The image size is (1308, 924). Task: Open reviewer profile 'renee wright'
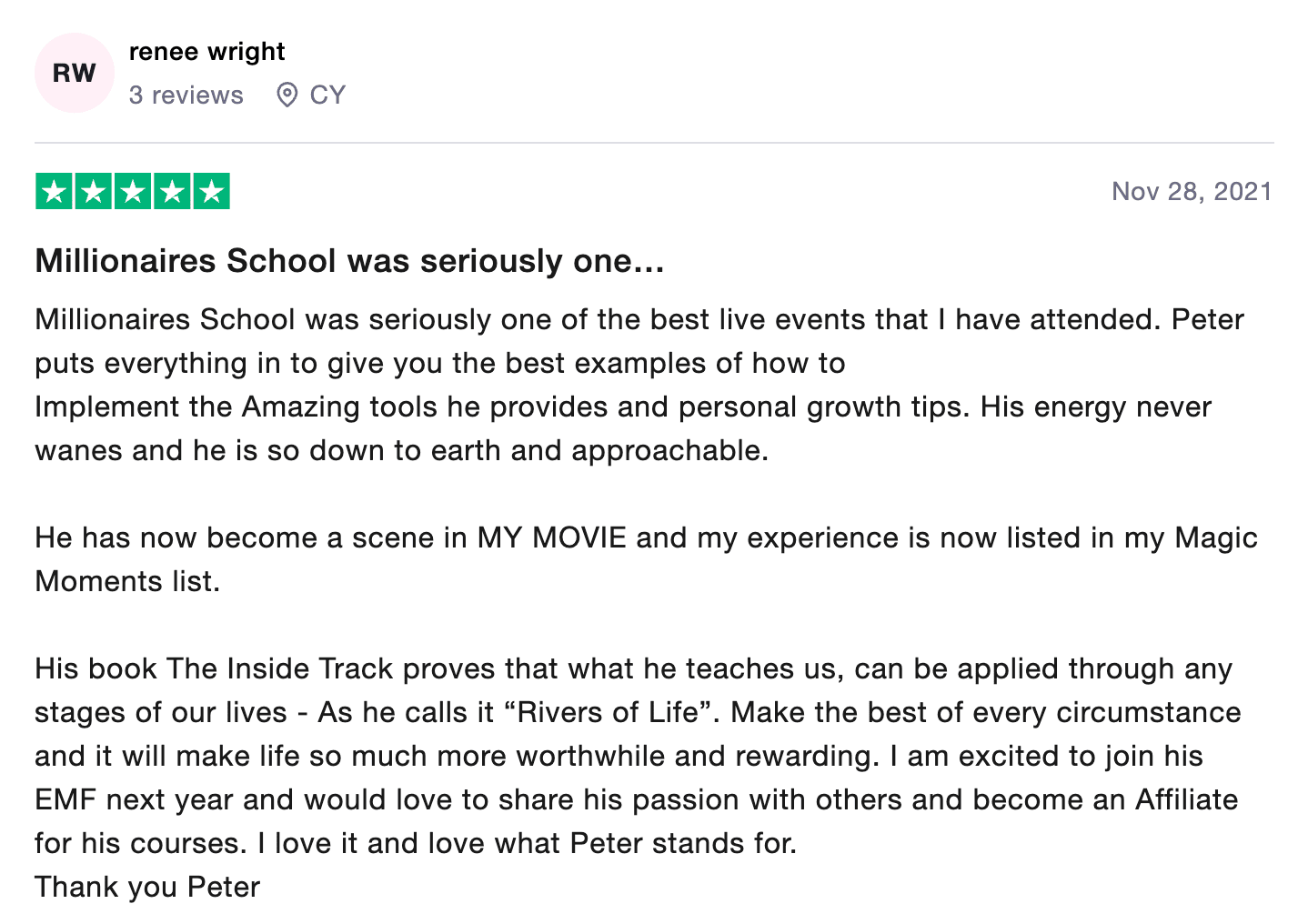206,52
